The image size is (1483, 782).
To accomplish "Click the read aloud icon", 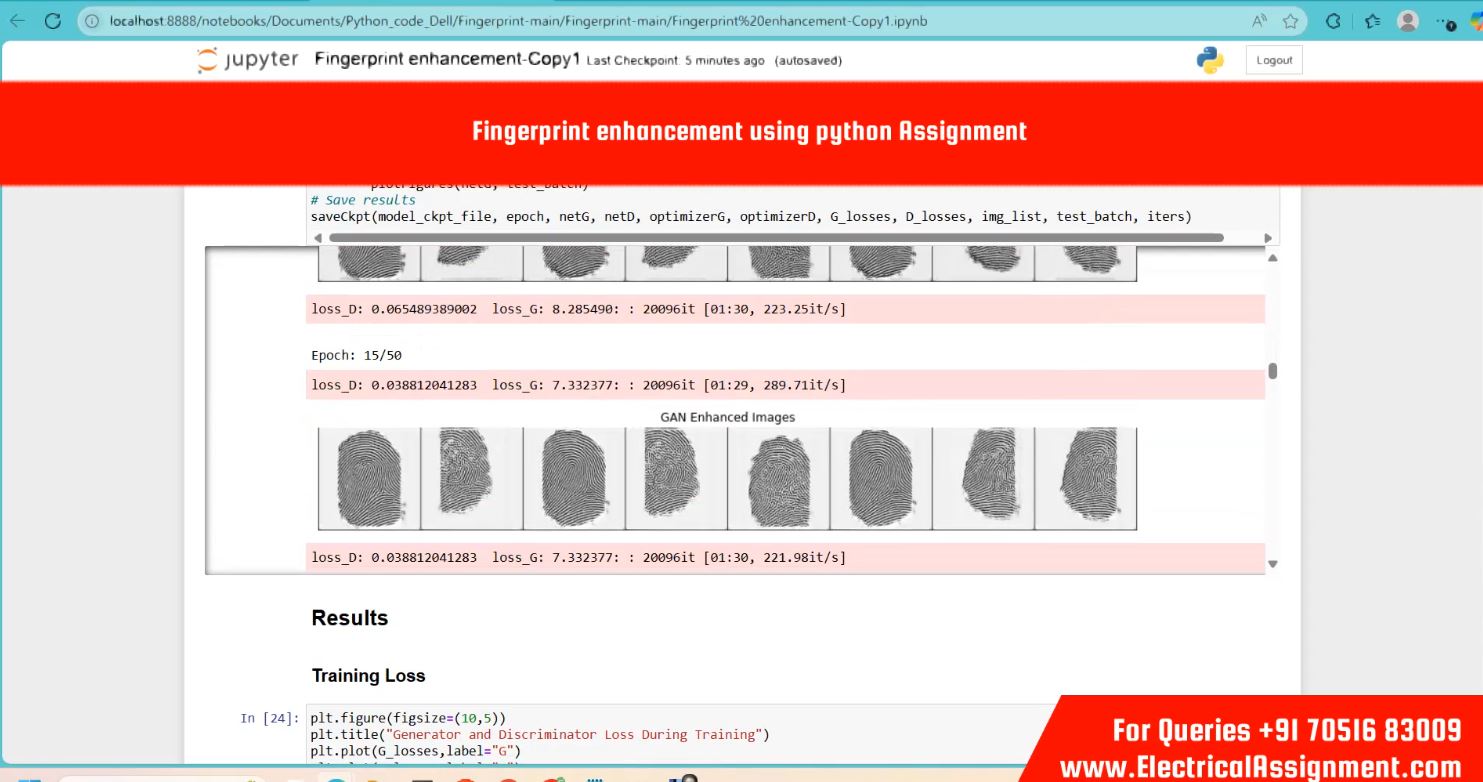I will [x=1259, y=20].
